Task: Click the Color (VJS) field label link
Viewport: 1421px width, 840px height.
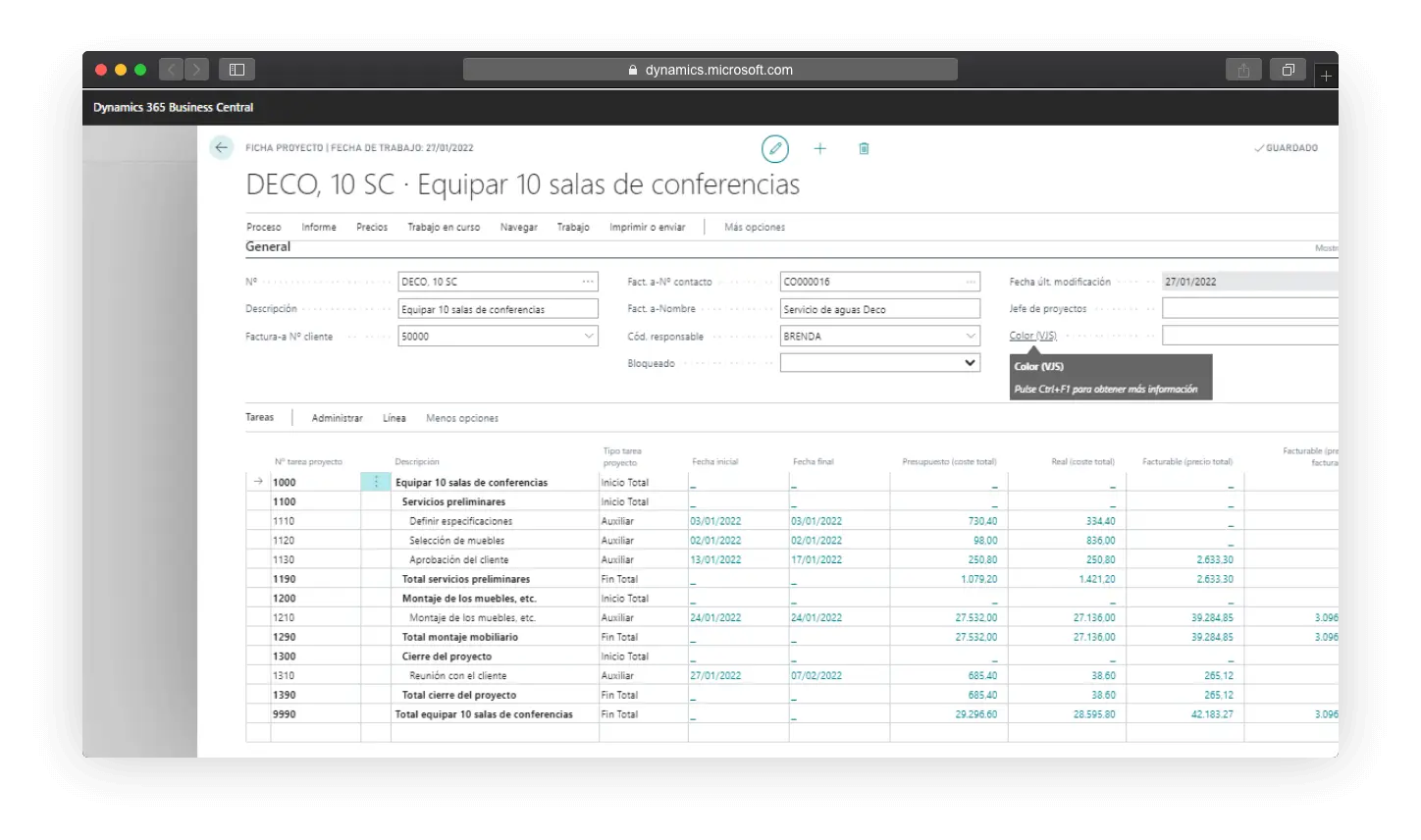Action: coord(1032,336)
